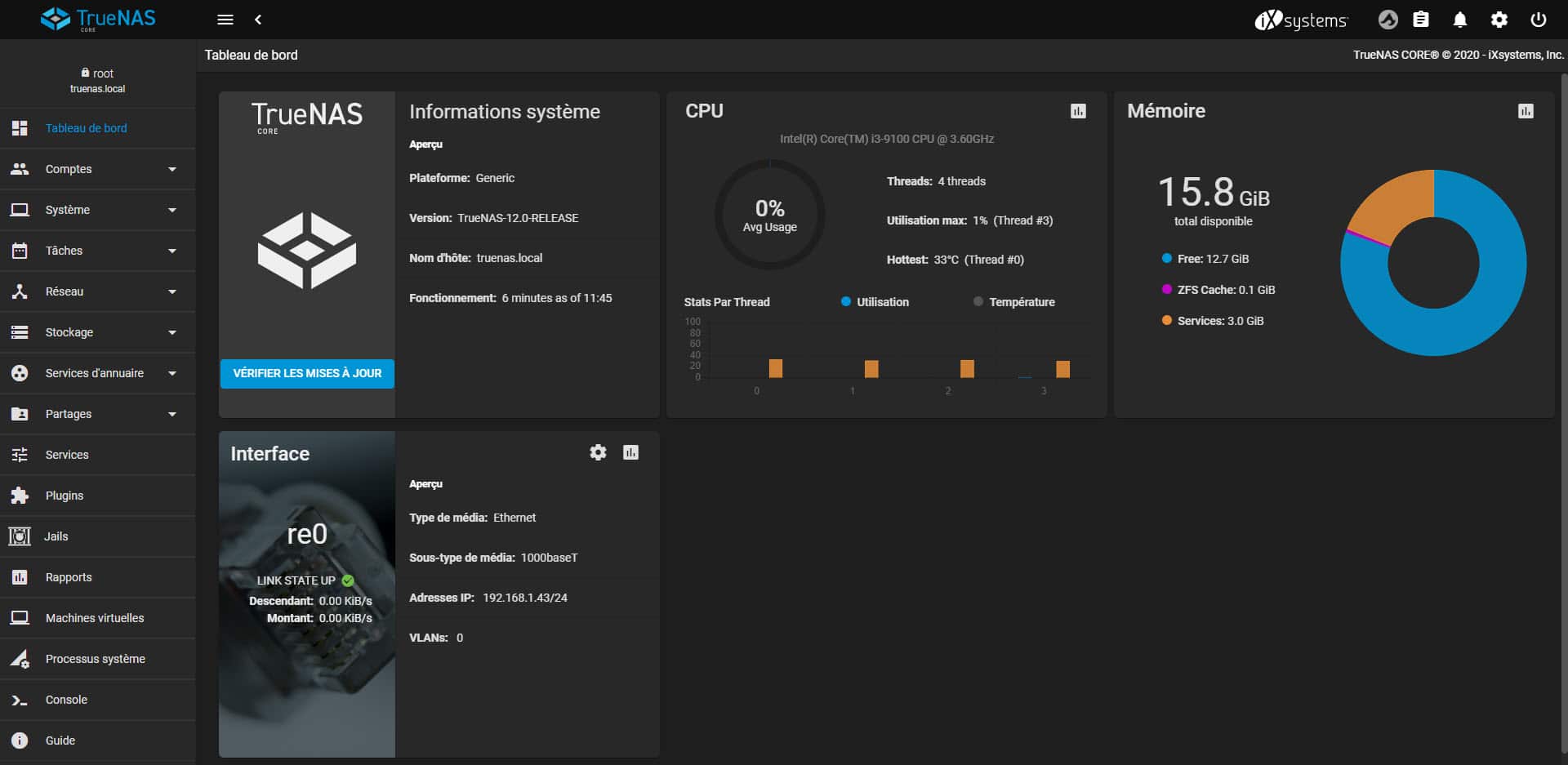The image size is (1568, 765).
Task: Click the Tableau de bord dashboard icon
Action: [20, 128]
